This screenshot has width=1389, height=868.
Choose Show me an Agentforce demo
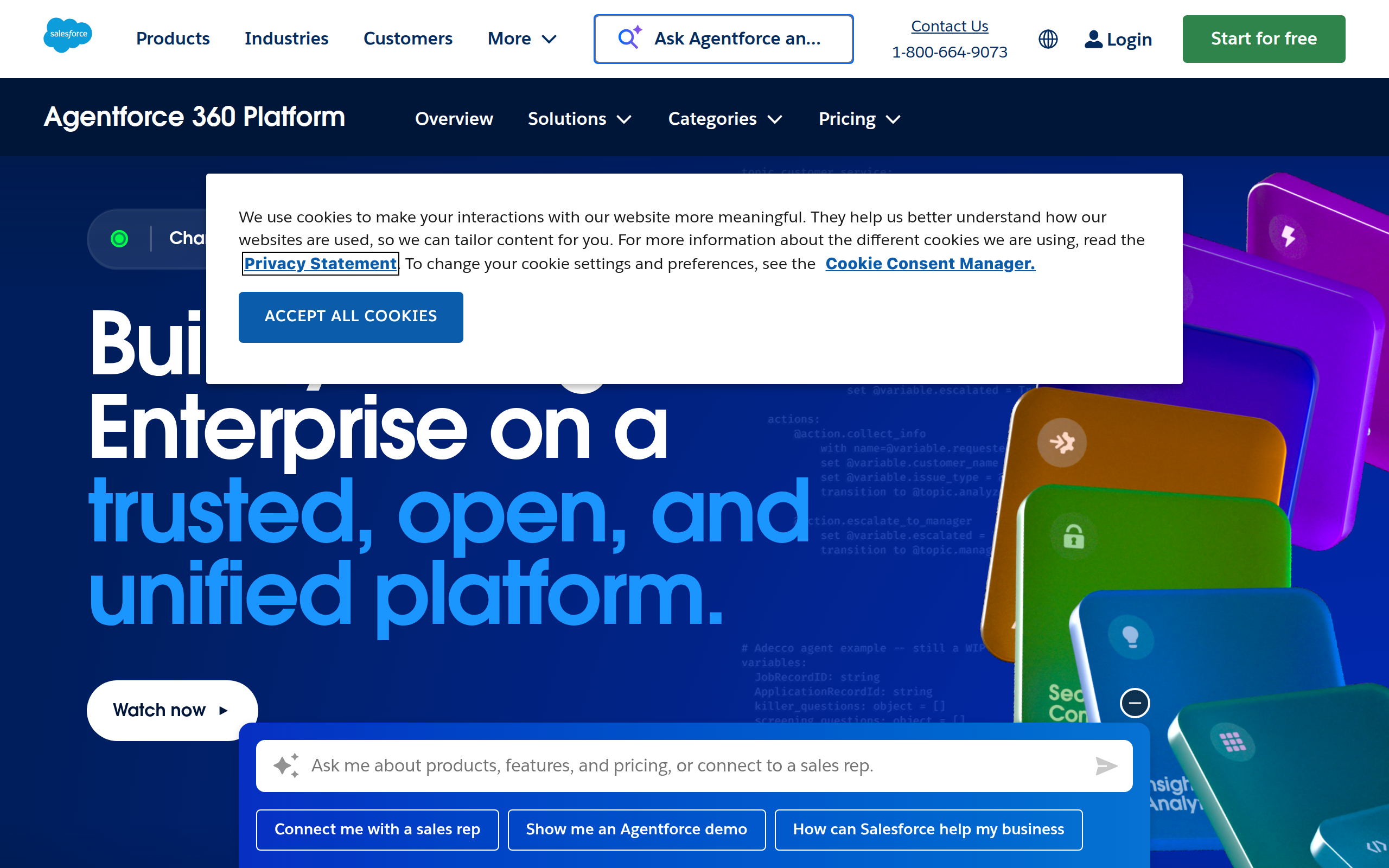click(636, 829)
